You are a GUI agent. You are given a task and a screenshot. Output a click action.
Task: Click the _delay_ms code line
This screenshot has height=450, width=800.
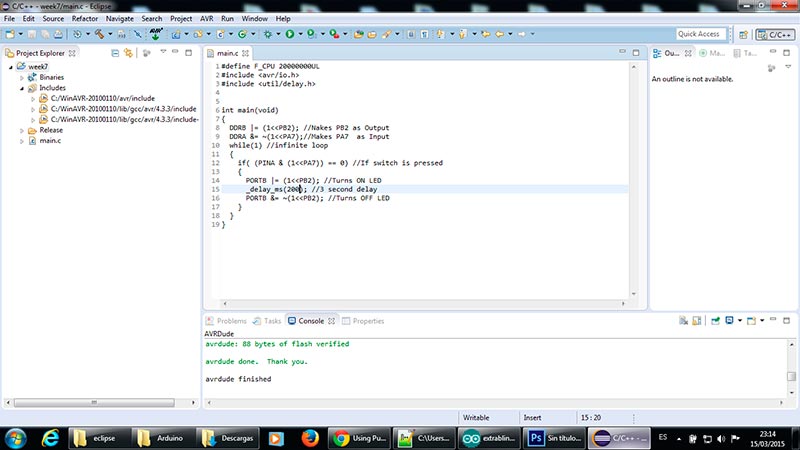point(311,189)
